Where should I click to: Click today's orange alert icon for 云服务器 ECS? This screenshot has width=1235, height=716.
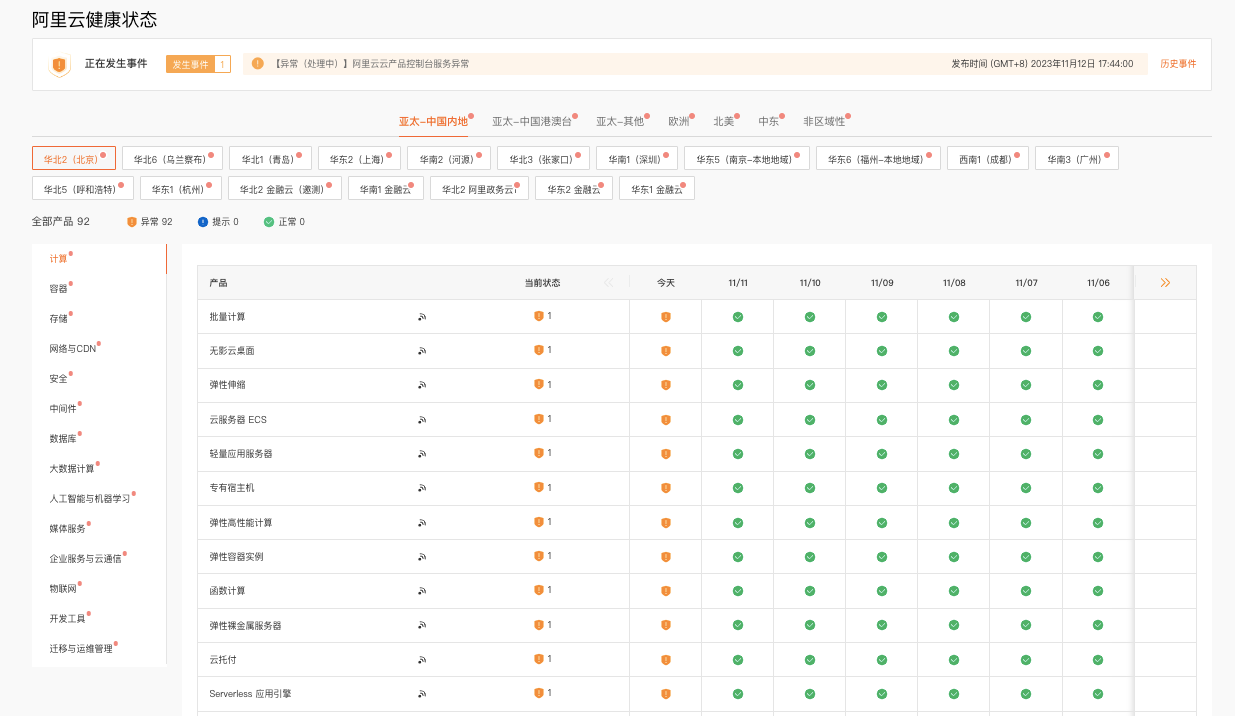(x=666, y=420)
